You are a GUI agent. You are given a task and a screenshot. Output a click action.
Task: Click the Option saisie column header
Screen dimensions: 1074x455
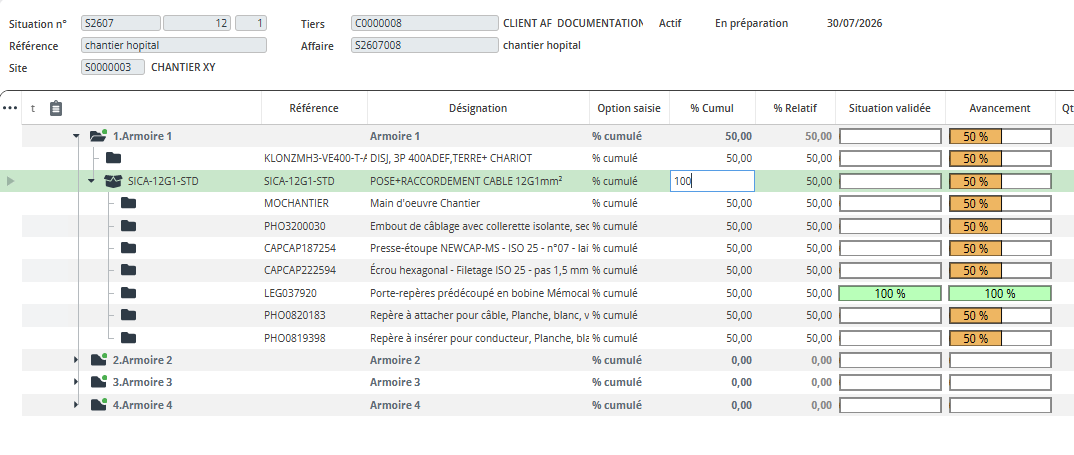tap(629, 108)
